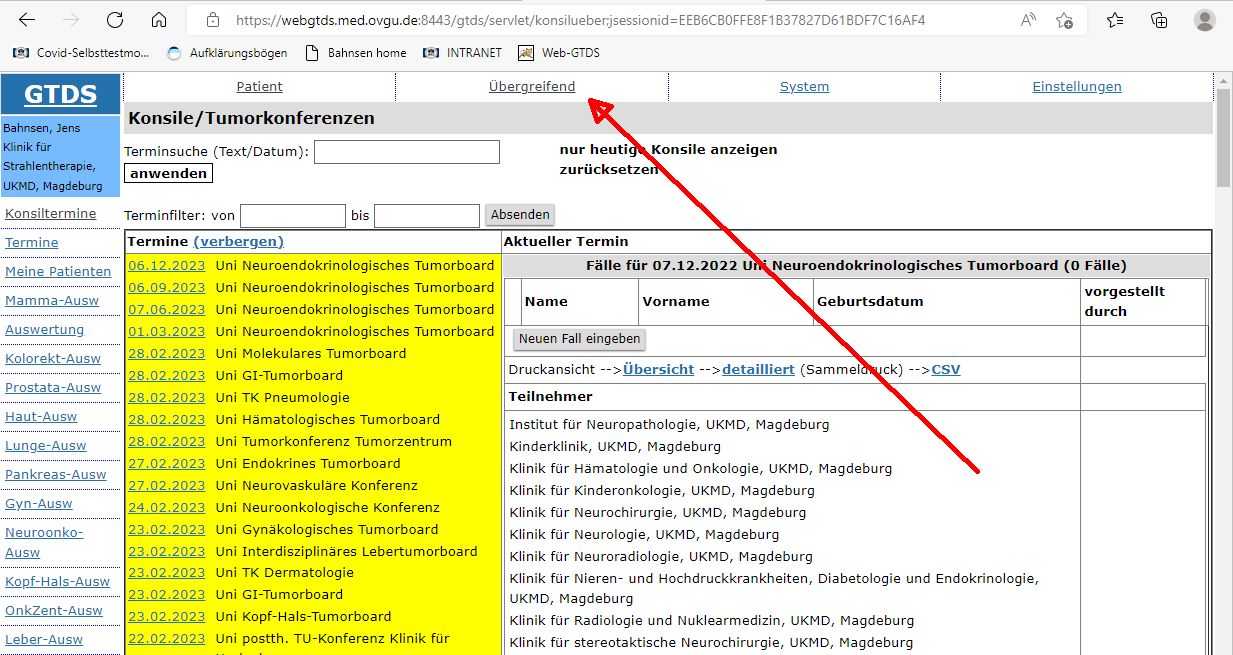Screen dimensions: 1233x655
Task: Show only today's Konsile
Action: [668, 148]
